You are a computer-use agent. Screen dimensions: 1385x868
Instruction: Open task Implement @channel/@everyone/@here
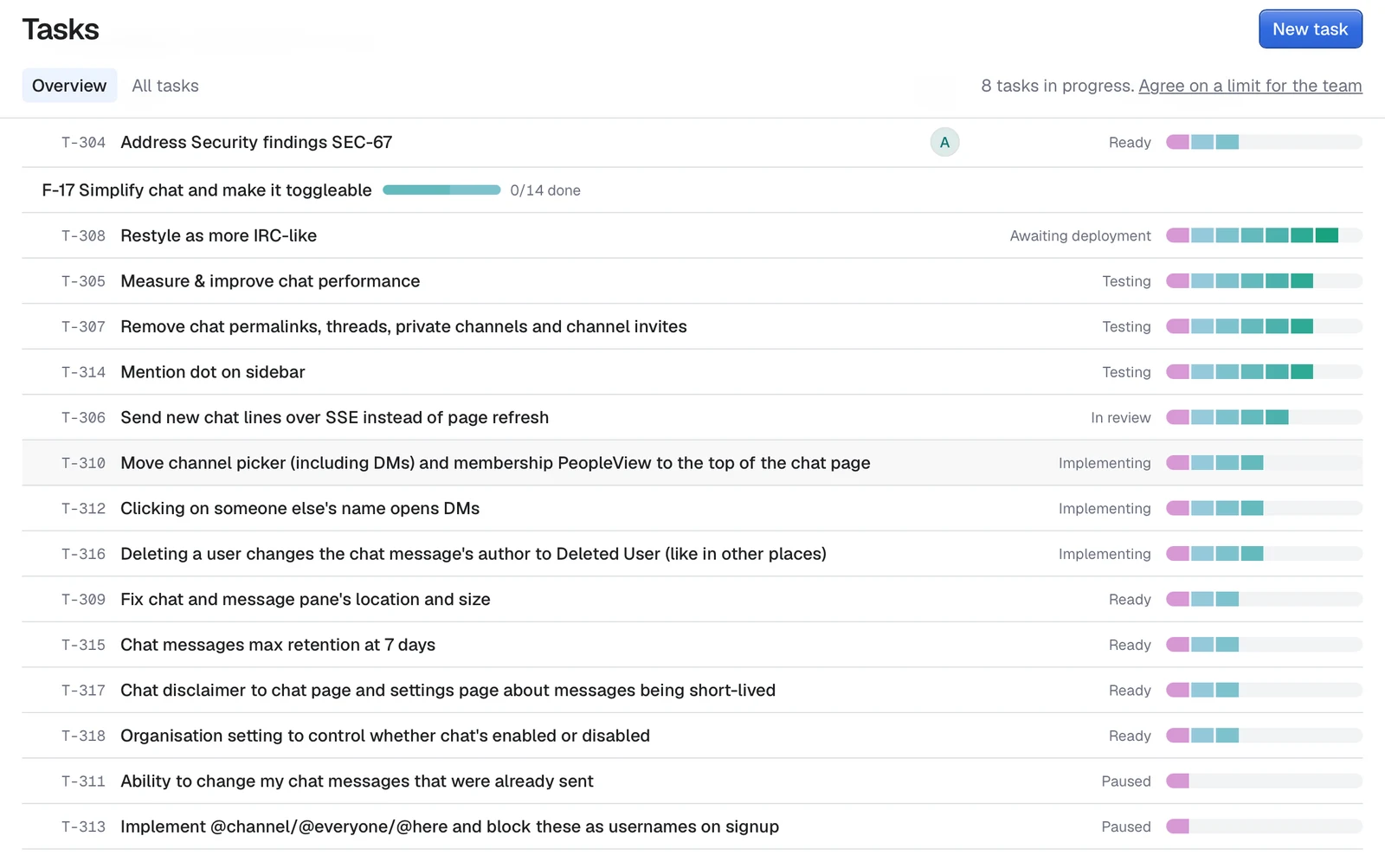(x=449, y=826)
